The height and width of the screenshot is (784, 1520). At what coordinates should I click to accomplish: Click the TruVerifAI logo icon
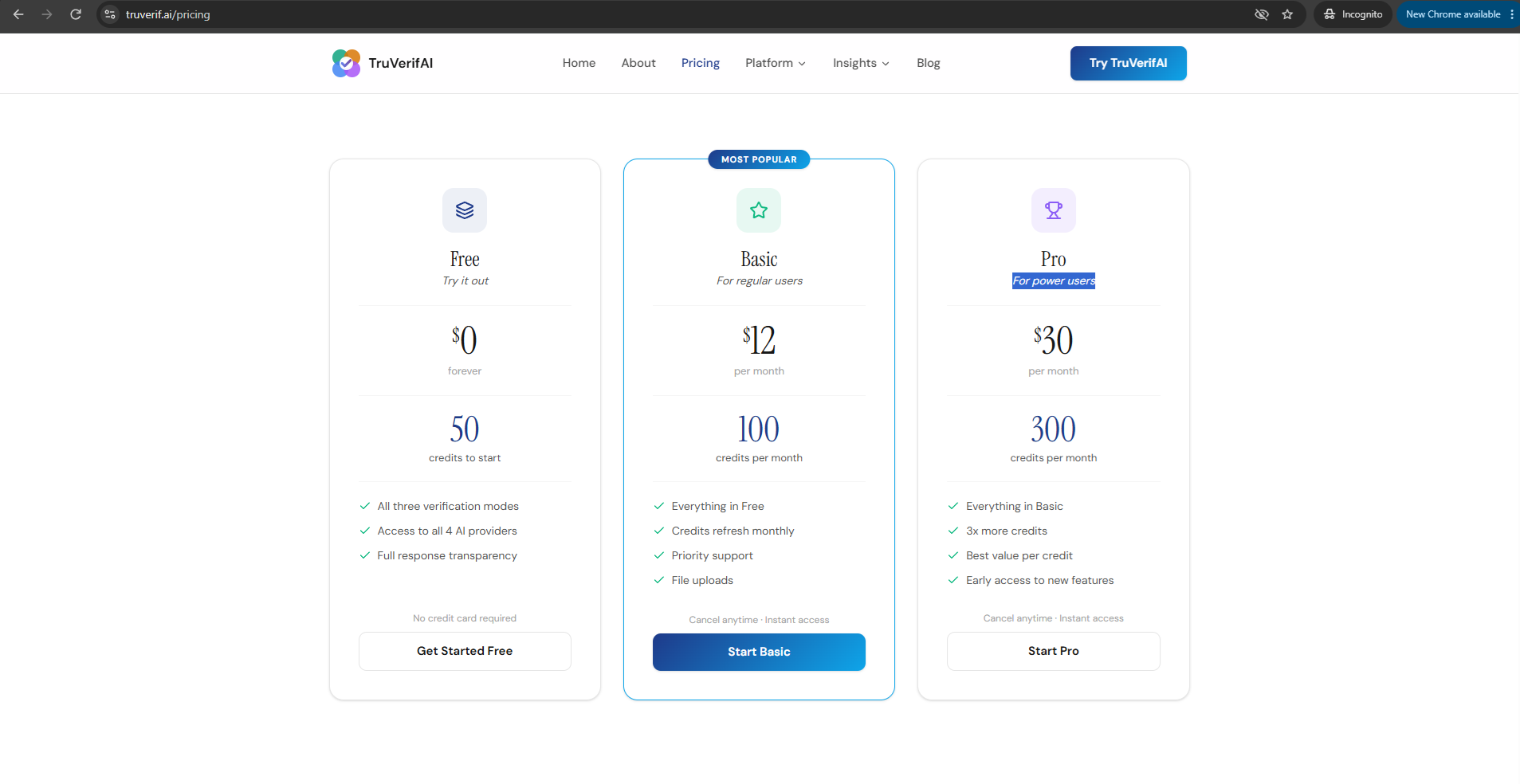(x=346, y=63)
